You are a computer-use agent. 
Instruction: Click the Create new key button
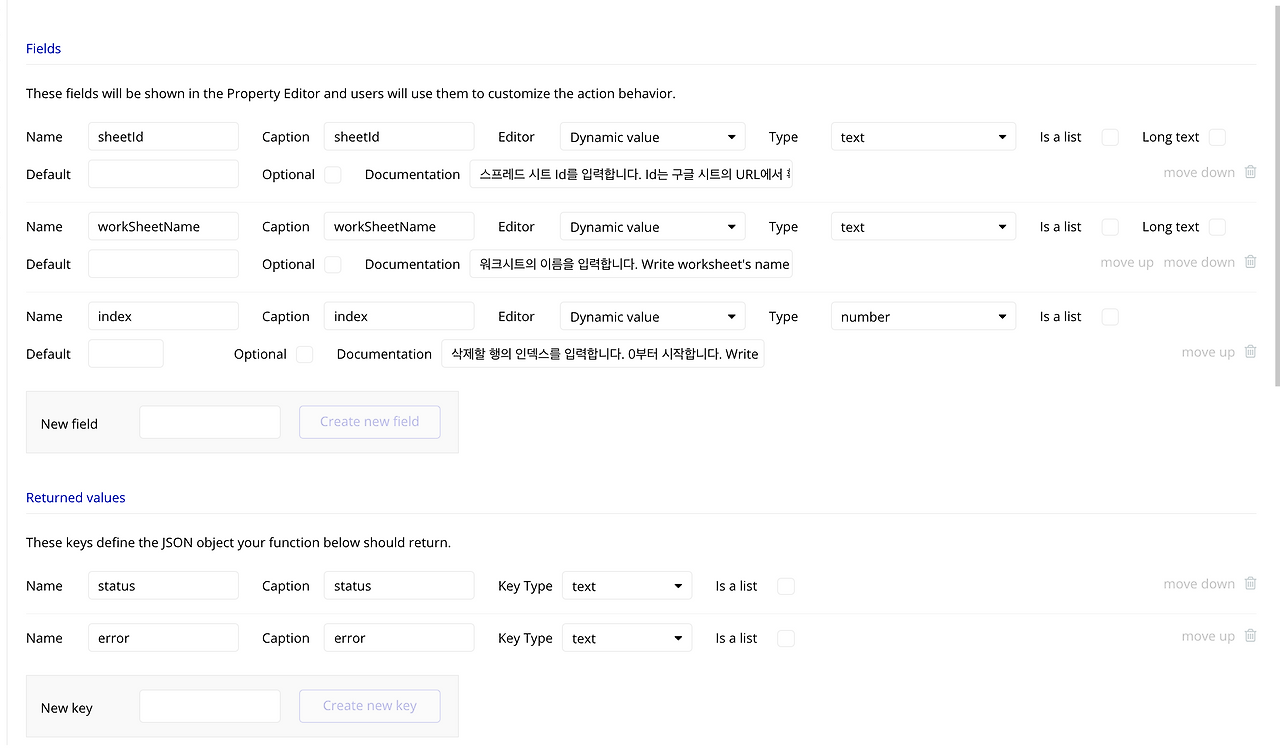tap(369, 706)
